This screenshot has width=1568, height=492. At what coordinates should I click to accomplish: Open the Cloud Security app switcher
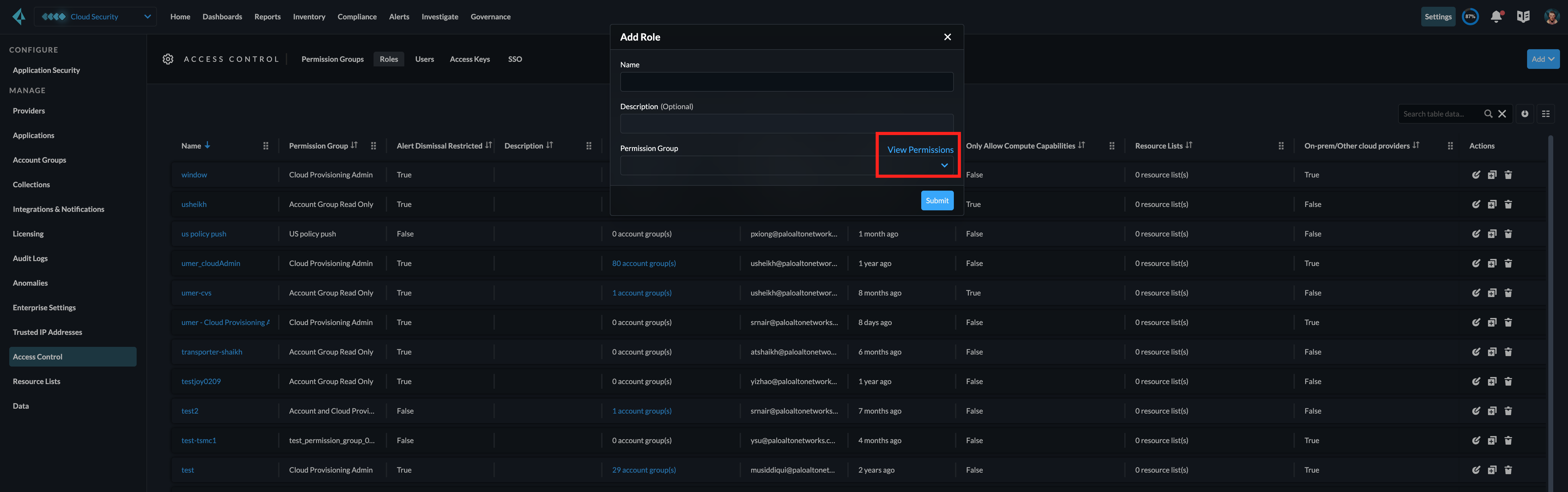tap(96, 17)
